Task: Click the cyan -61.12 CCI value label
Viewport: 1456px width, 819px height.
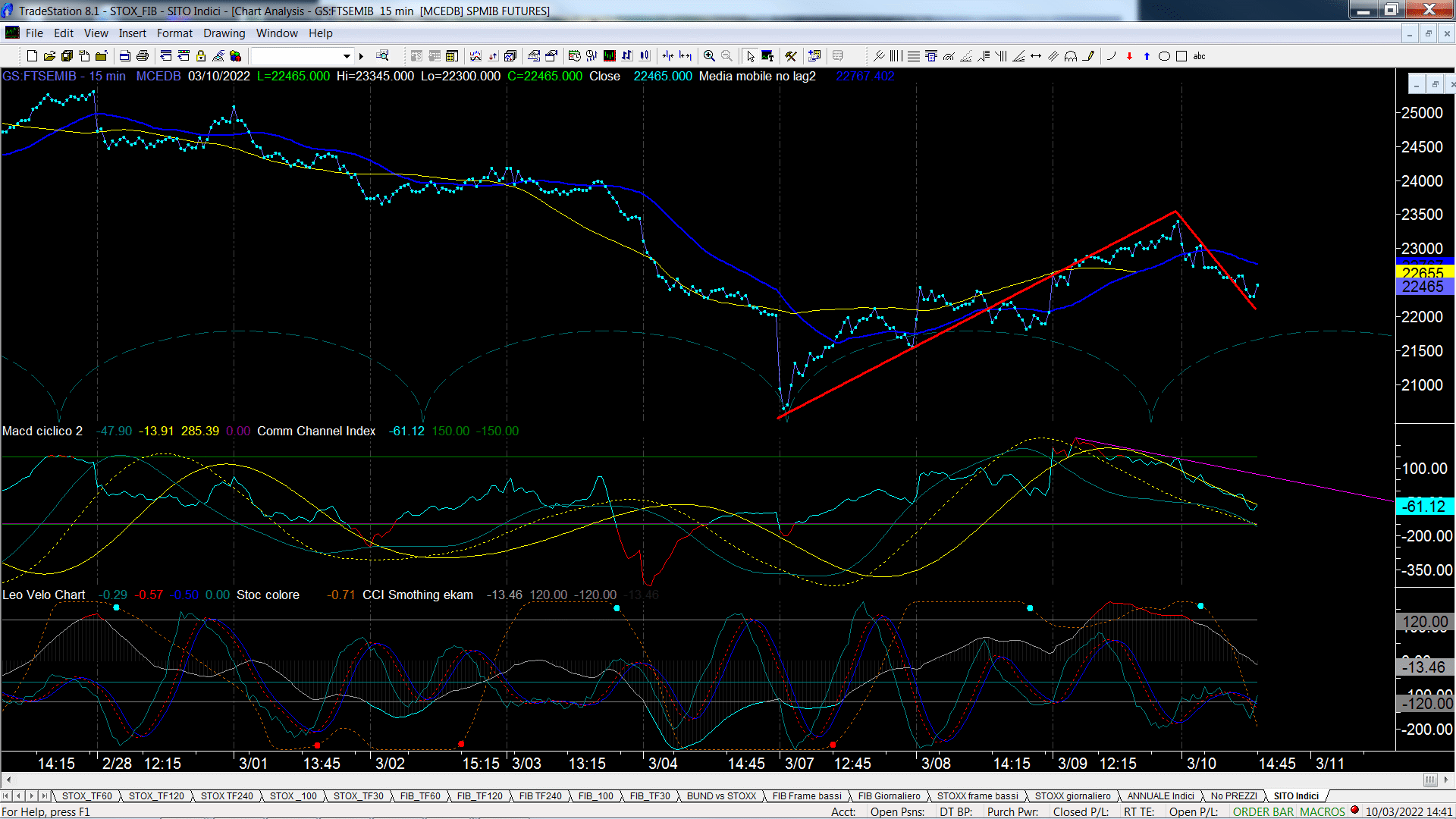Action: click(1424, 506)
